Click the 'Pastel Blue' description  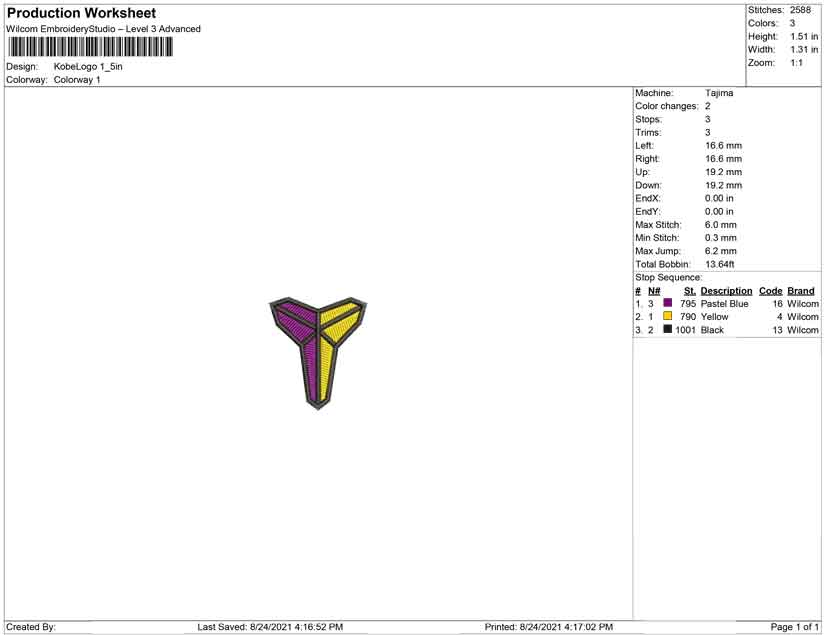(725, 304)
